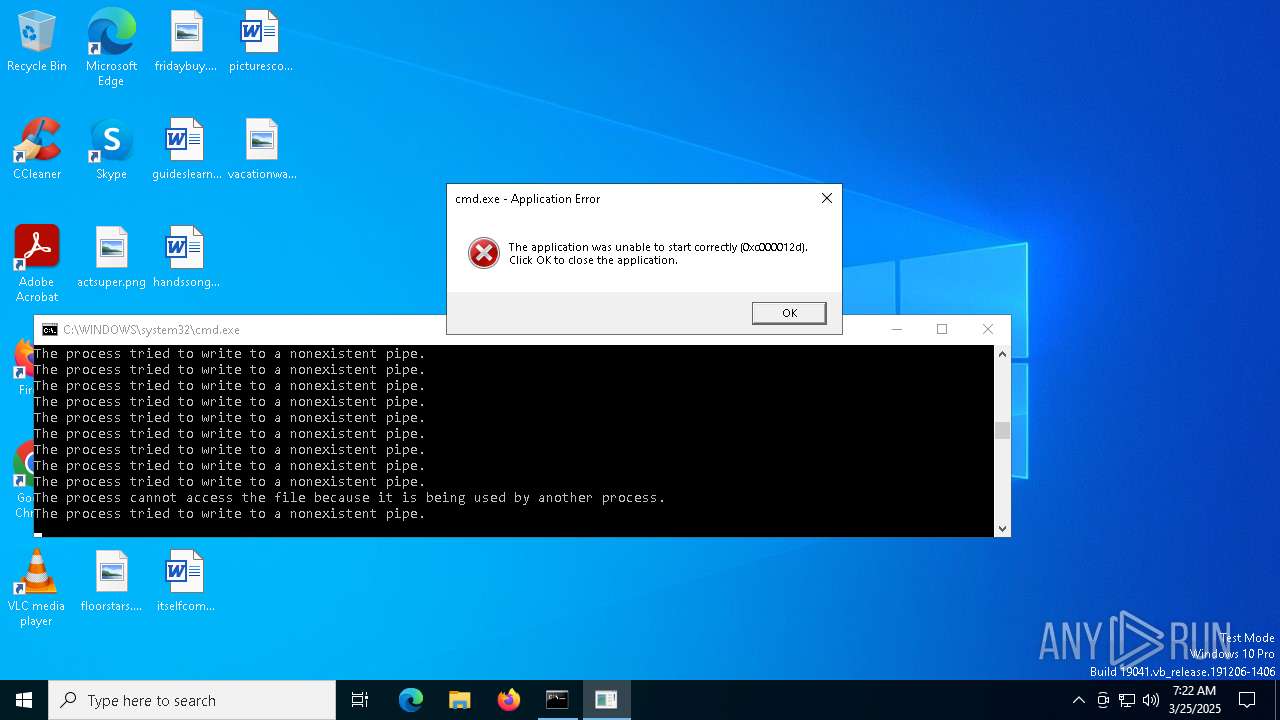This screenshot has width=1280, height=720.
Task: Select the handssong Word document
Action: pos(186,258)
